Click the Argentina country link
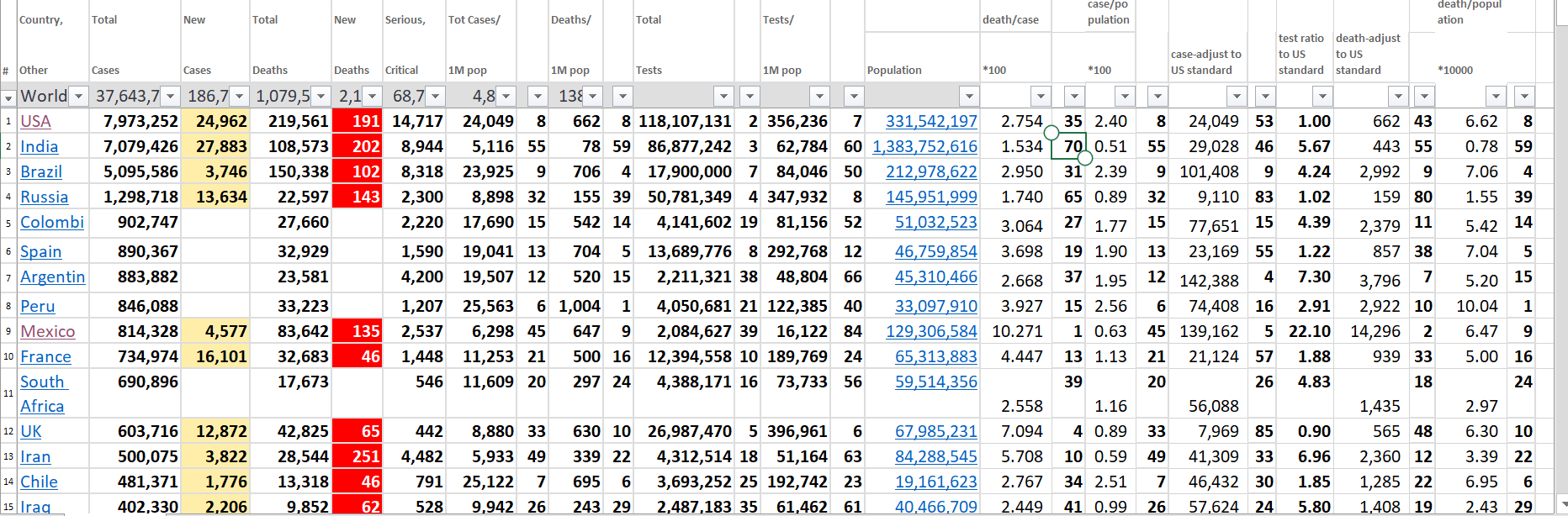Viewport: 1568px width, 516px height. [52, 276]
